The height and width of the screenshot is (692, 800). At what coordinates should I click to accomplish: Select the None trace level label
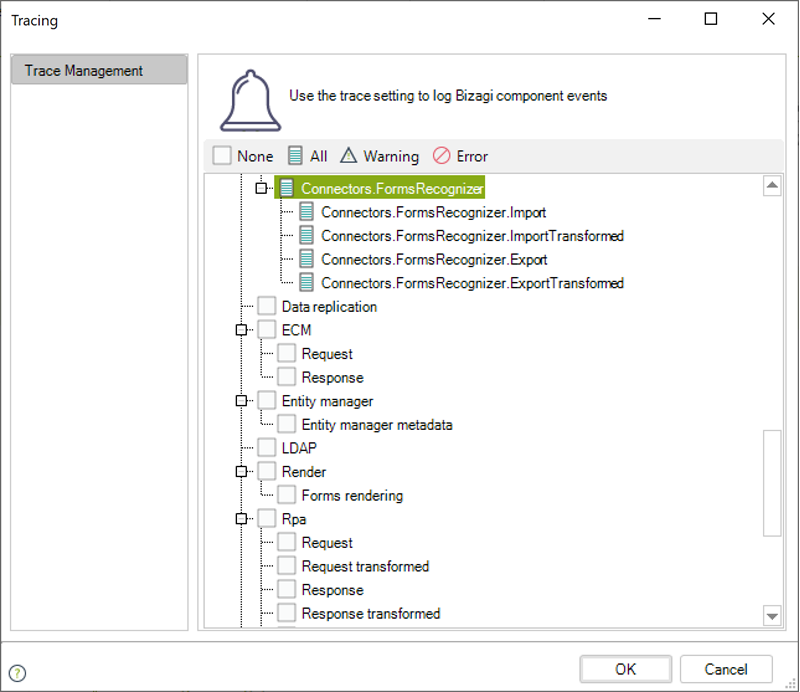255,156
